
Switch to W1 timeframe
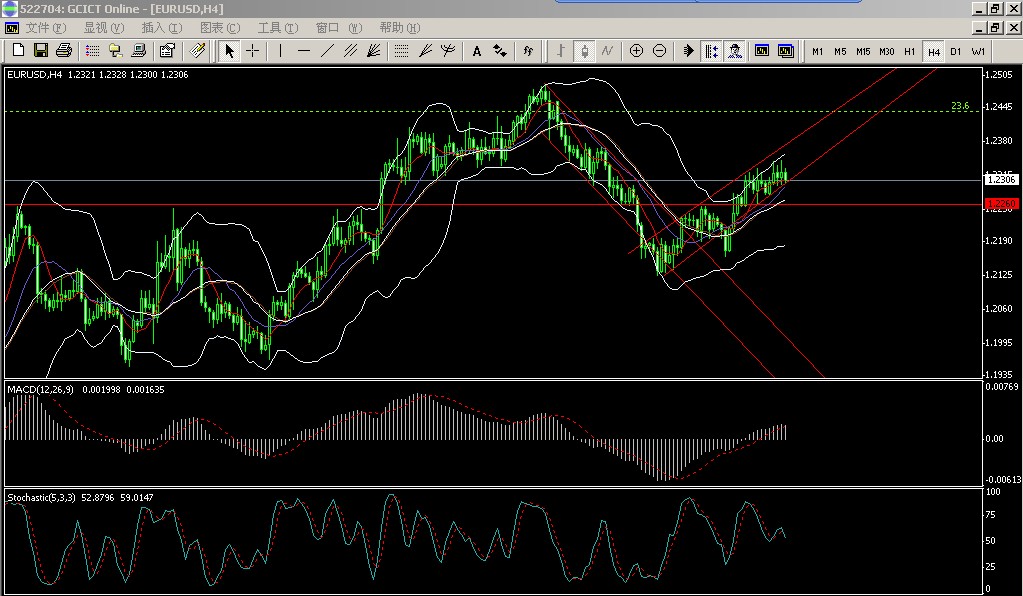pos(978,52)
